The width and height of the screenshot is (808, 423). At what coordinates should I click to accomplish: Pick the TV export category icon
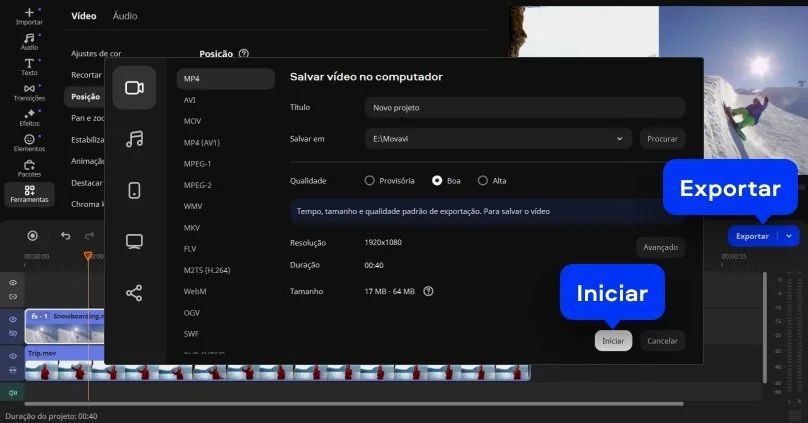coord(134,241)
